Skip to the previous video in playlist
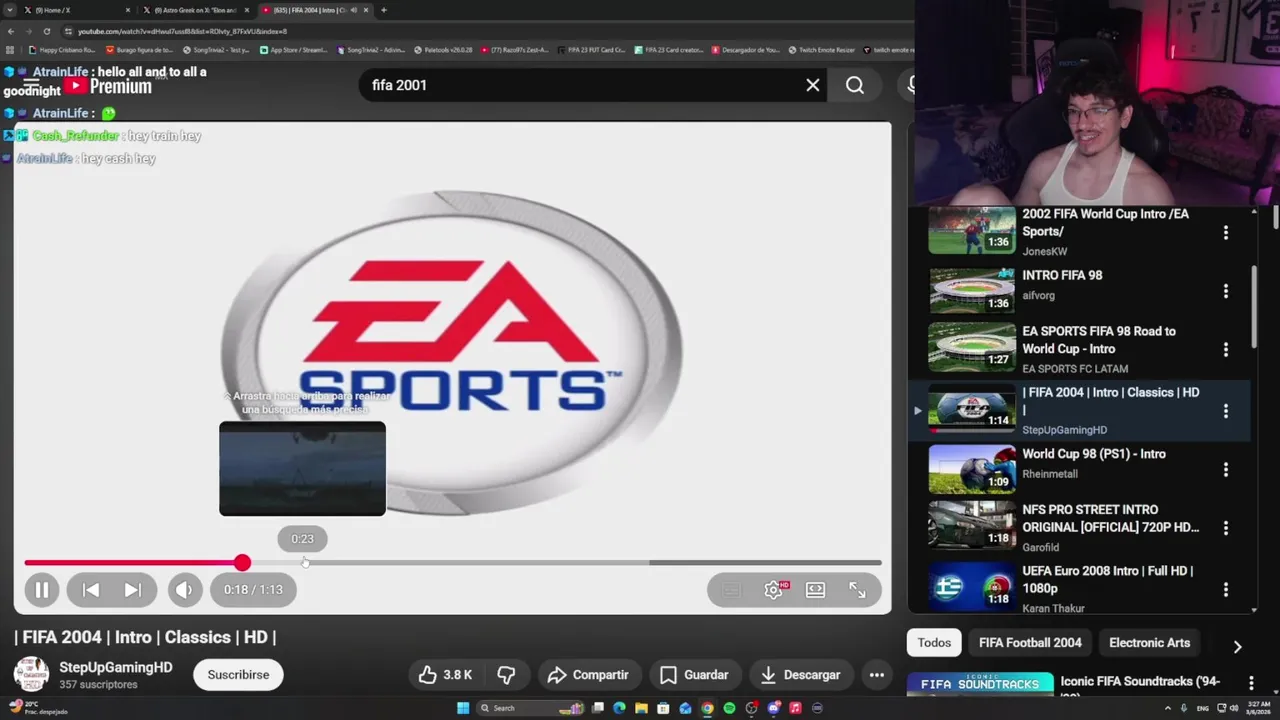This screenshot has width=1280, height=720. click(91, 590)
